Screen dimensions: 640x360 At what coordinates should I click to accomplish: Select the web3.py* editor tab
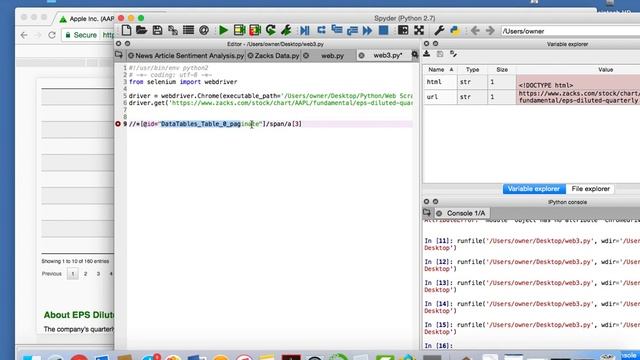(x=388, y=55)
